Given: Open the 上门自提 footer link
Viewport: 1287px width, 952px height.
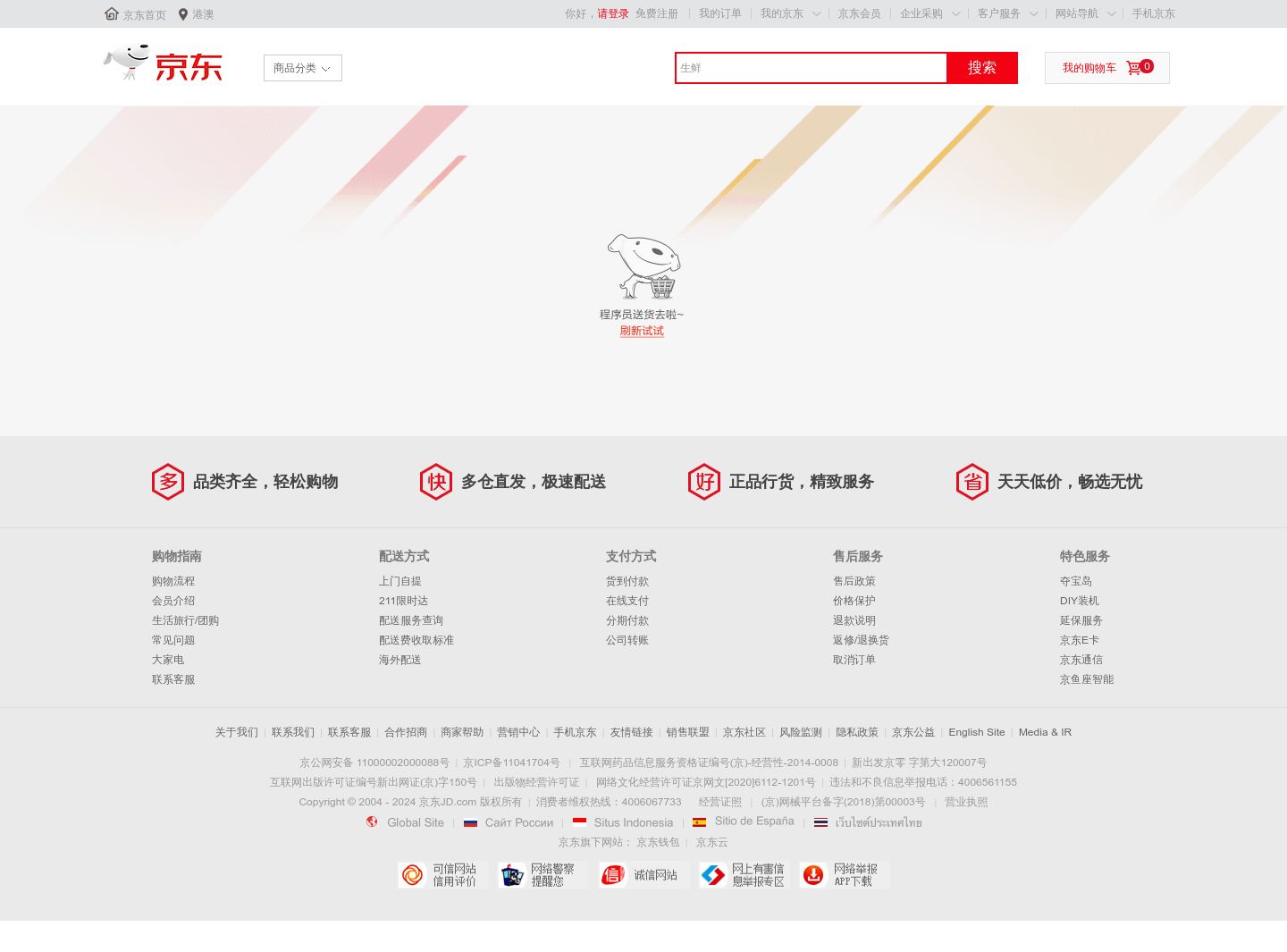Looking at the screenshot, I should click(x=400, y=581).
